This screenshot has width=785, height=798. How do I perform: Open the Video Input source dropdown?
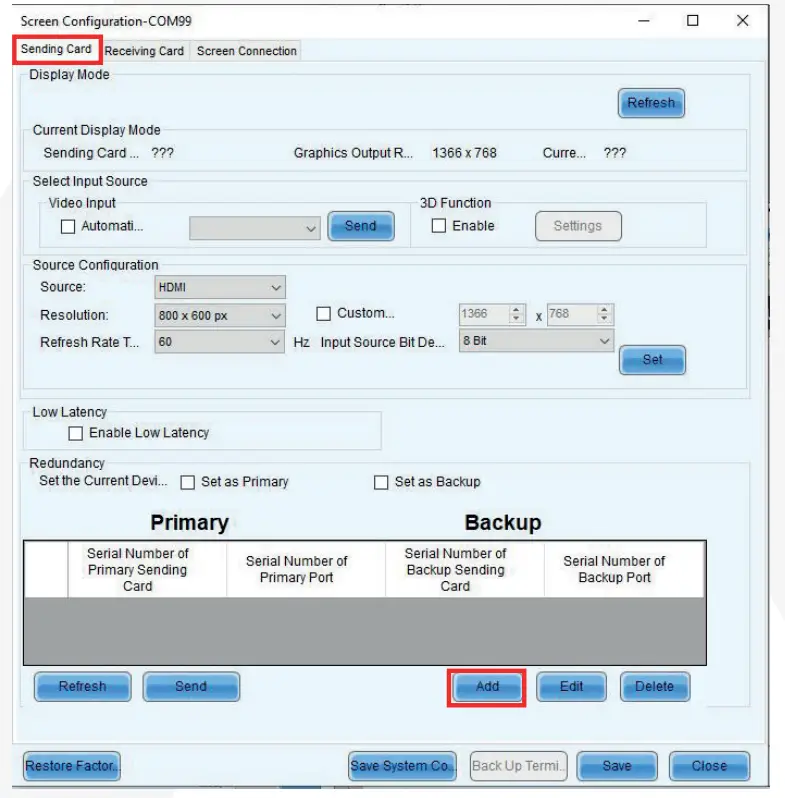(x=255, y=228)
